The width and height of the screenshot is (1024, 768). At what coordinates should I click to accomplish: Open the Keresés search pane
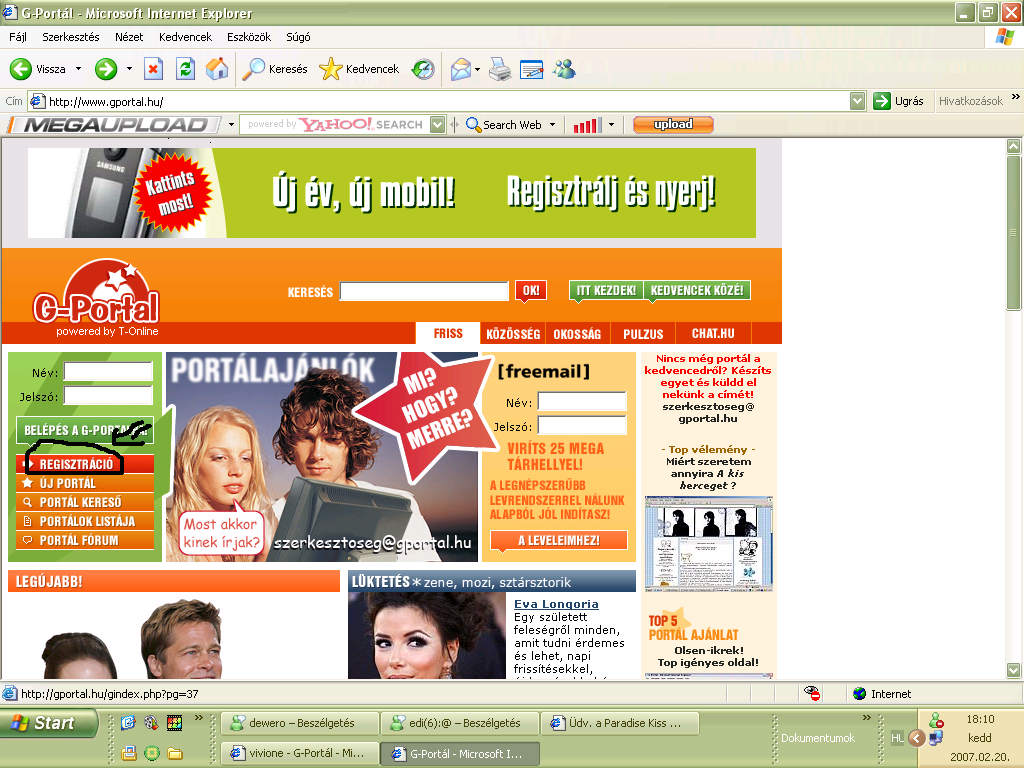coord(274,69)
